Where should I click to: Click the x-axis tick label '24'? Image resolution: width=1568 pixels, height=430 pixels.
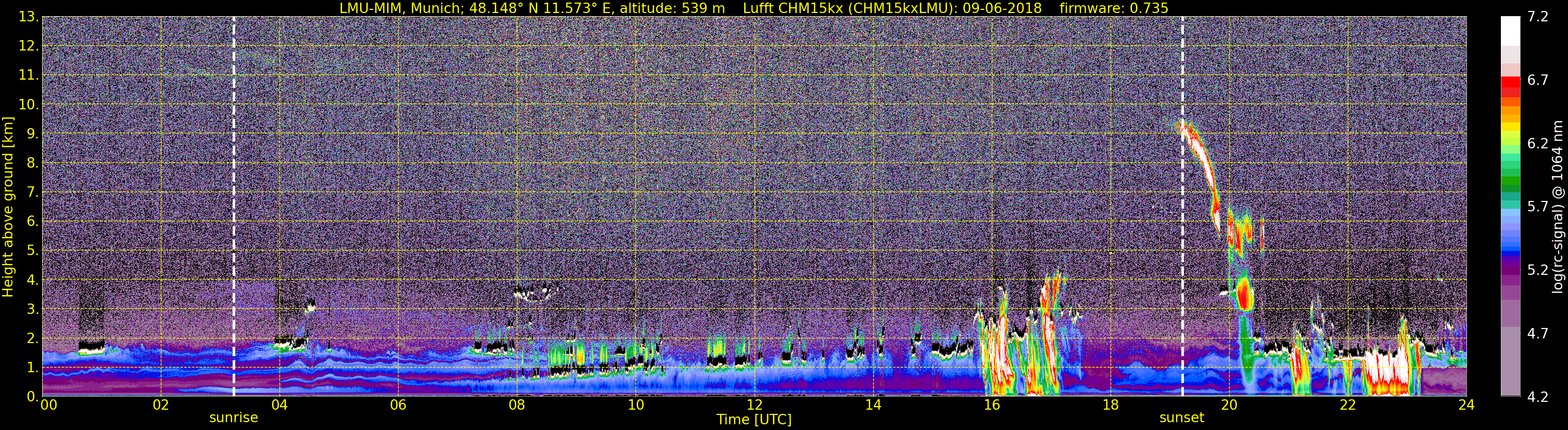[x=1467, y=405]
